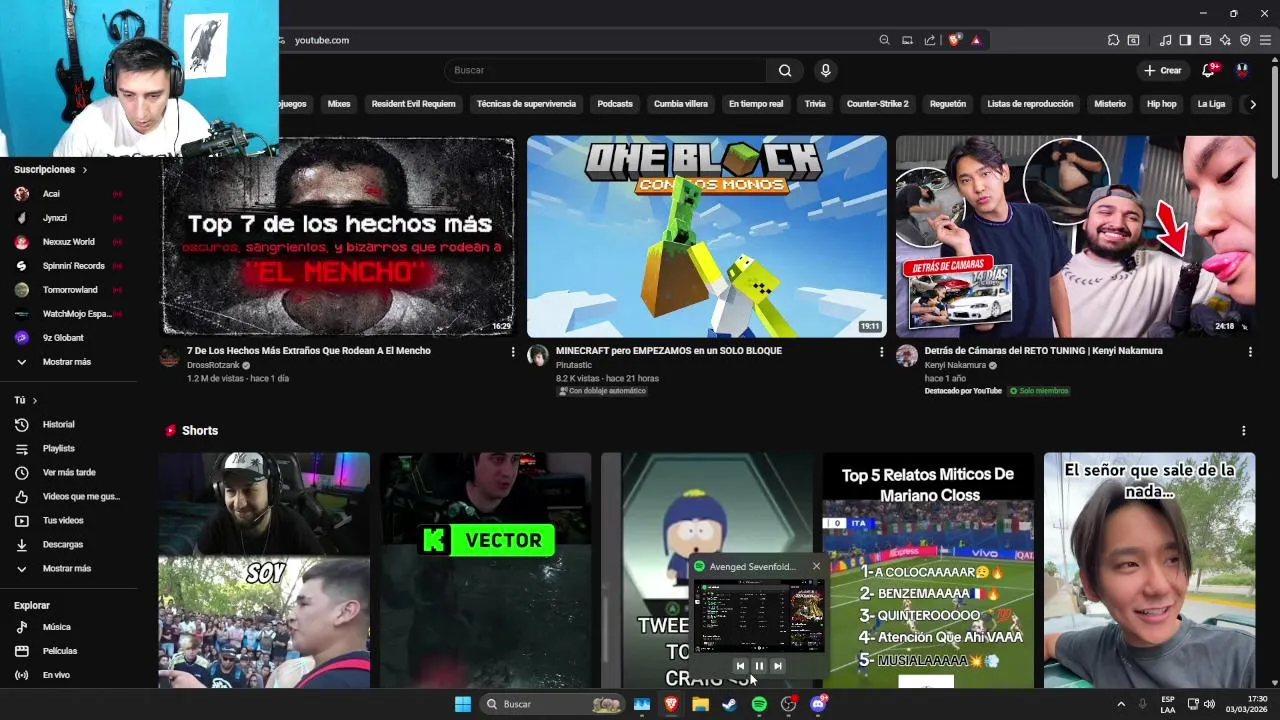Viewport: 1280px width, 720px height.
Task: Open the Brave Wallet icon
Action: pos(1205,40)
